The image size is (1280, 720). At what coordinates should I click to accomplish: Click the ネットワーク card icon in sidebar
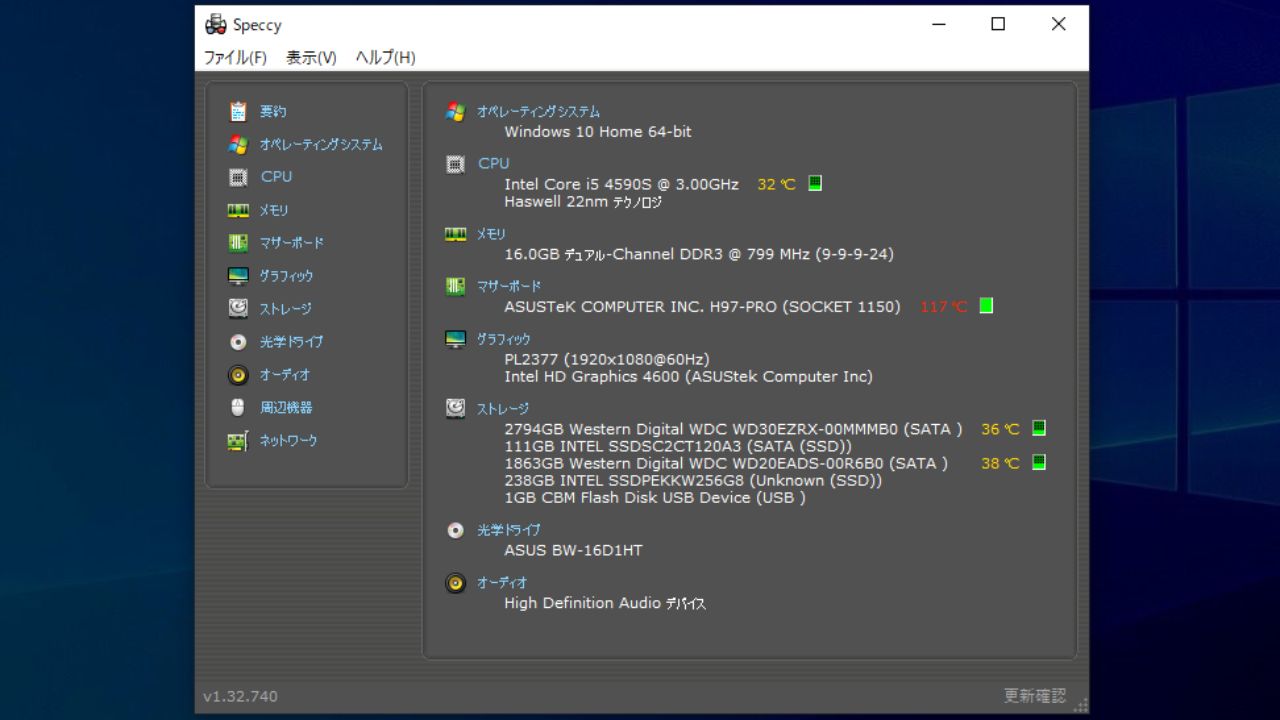pos(238,441)
